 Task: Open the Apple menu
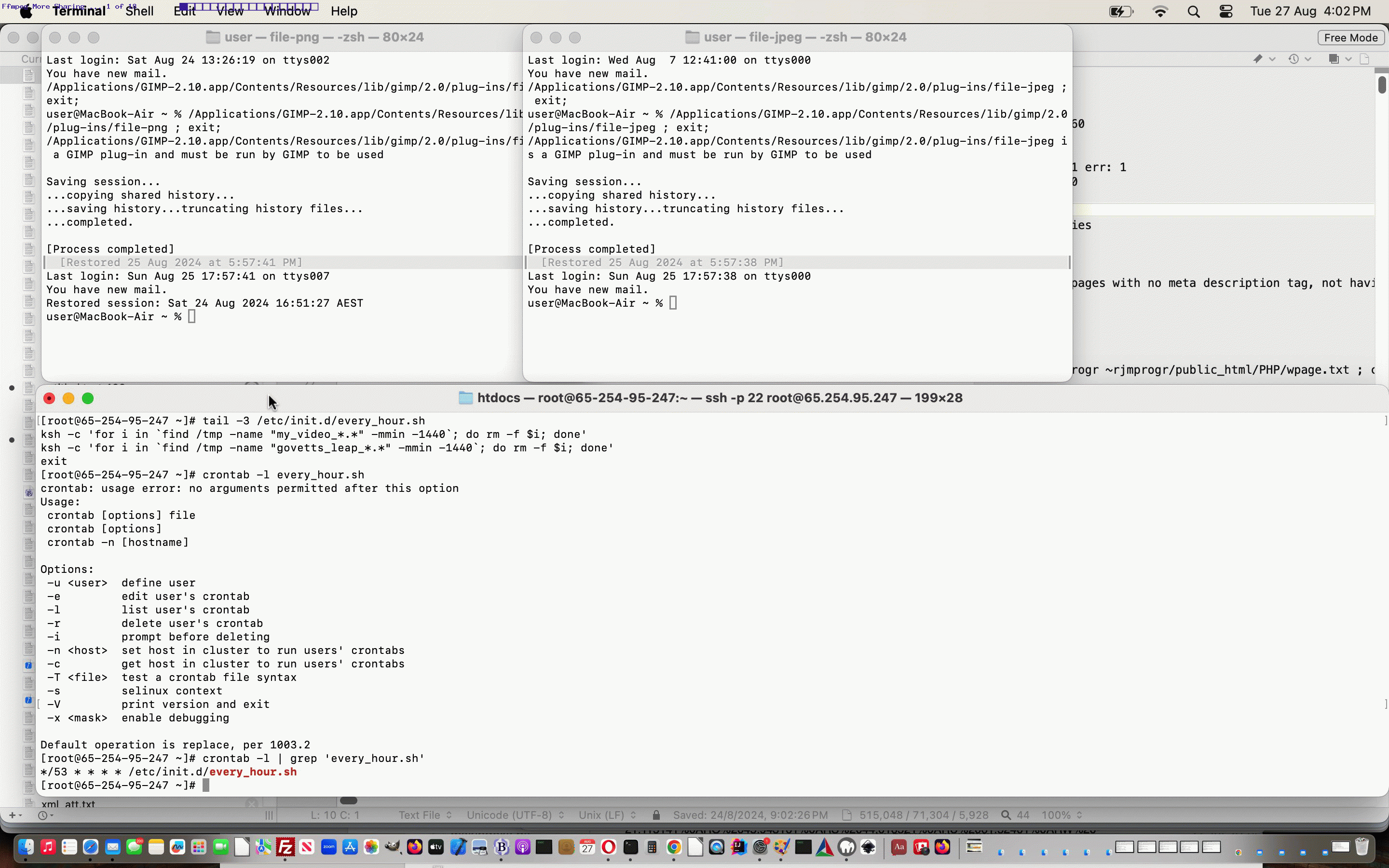coord(27,12)
